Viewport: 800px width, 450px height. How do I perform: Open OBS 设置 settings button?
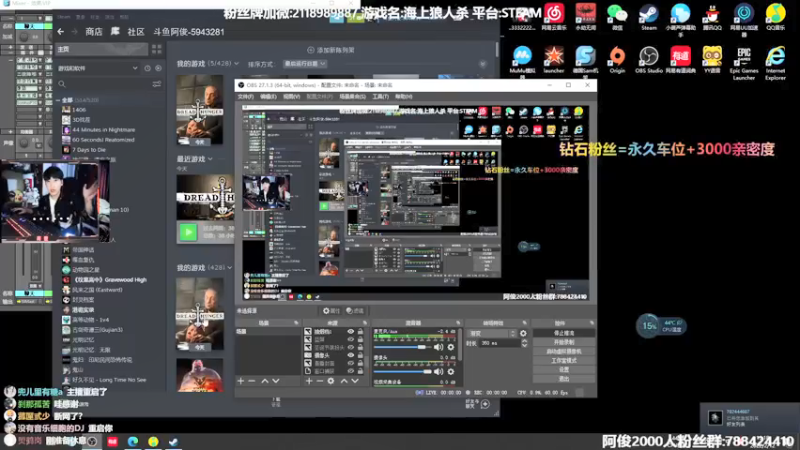pyautogui.click(x=563, y=369)
